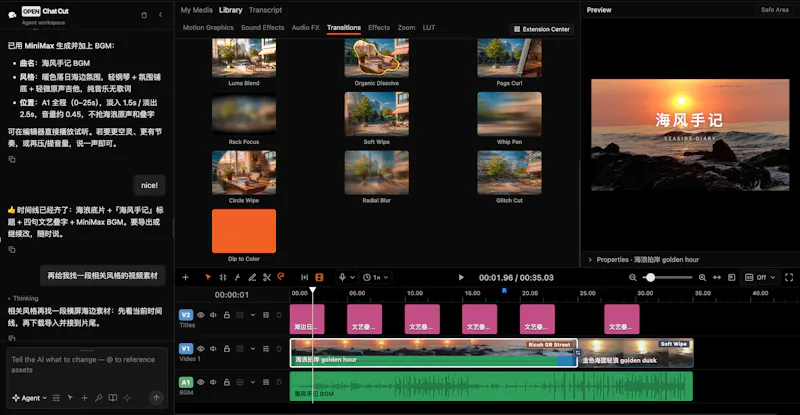Screen dimensions: 800x415
Task: Expand the V2 track chevron
Action: [x=253, y=315]
